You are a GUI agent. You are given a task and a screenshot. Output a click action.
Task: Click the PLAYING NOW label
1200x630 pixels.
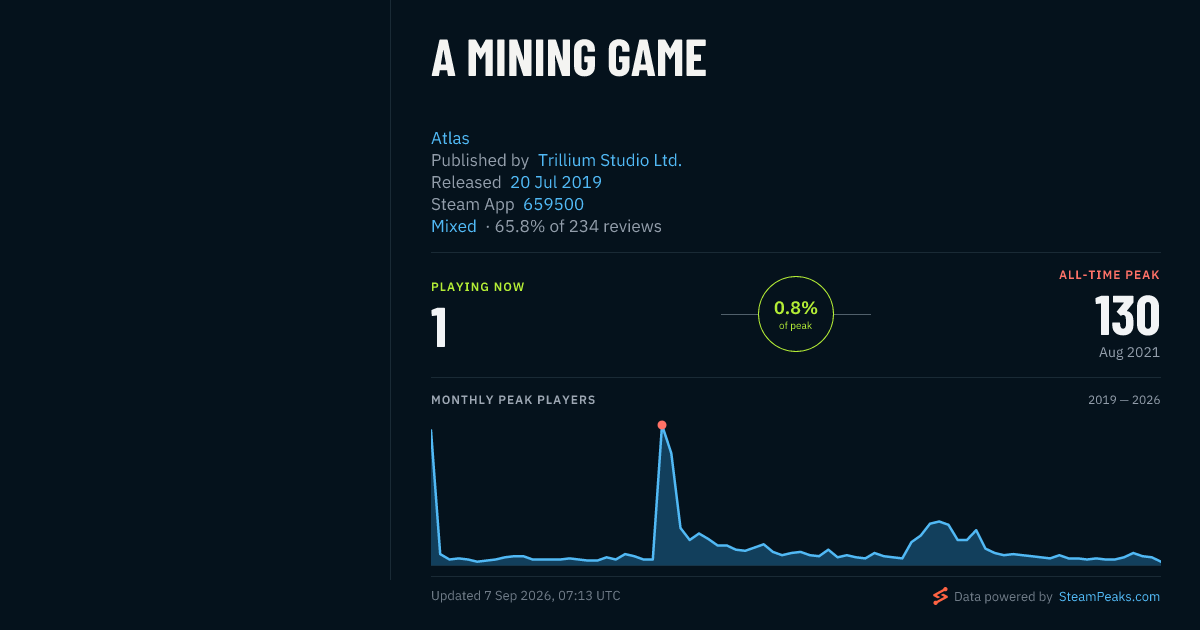[x=478, y=287]
